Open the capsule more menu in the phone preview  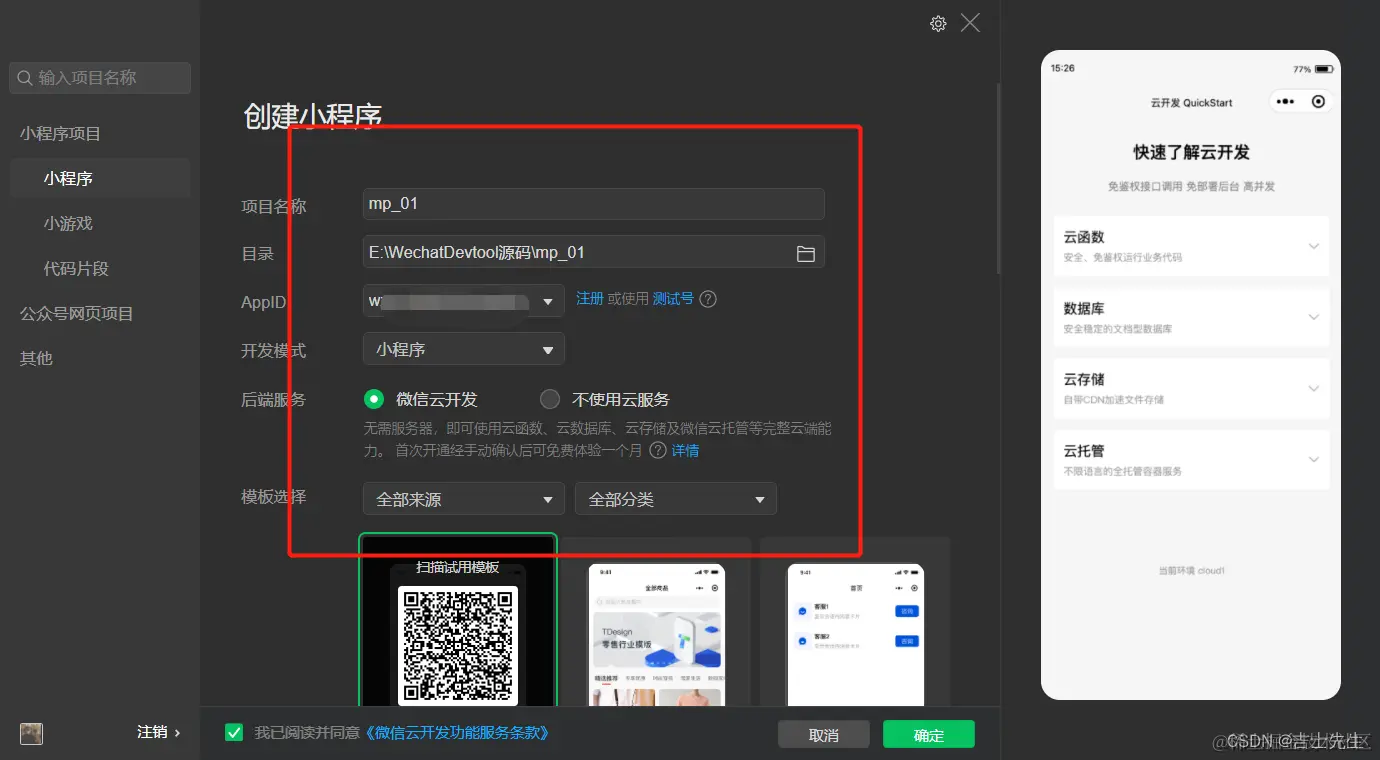(1283, 101)
